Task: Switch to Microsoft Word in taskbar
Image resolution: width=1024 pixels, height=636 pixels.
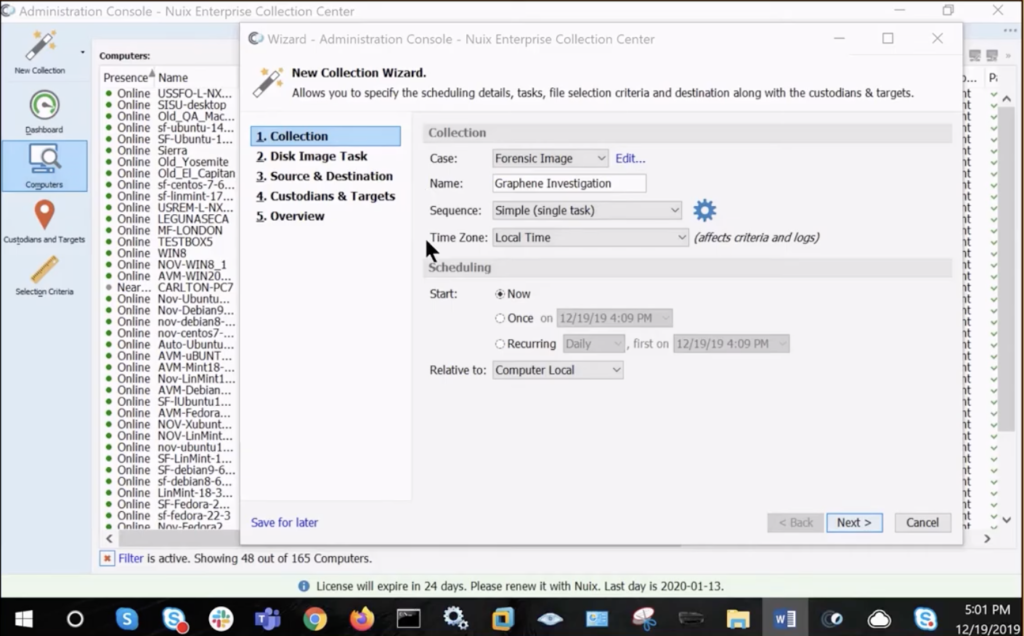Action: pyautogui.click(x=784, y=618)
